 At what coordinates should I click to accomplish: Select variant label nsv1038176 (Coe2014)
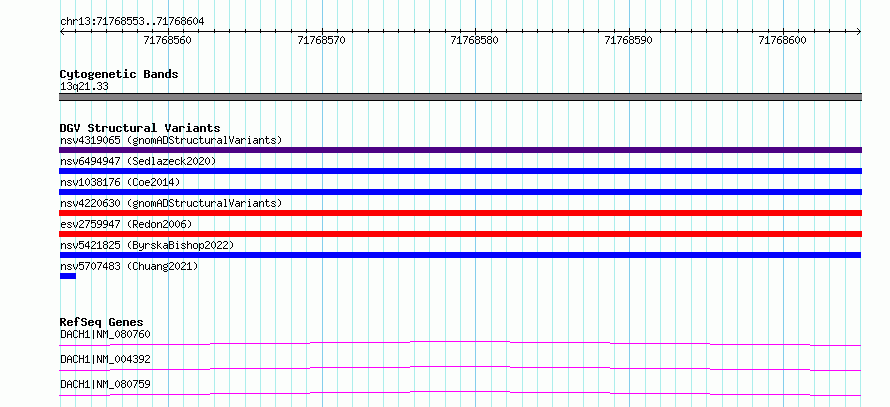(120, 182)
